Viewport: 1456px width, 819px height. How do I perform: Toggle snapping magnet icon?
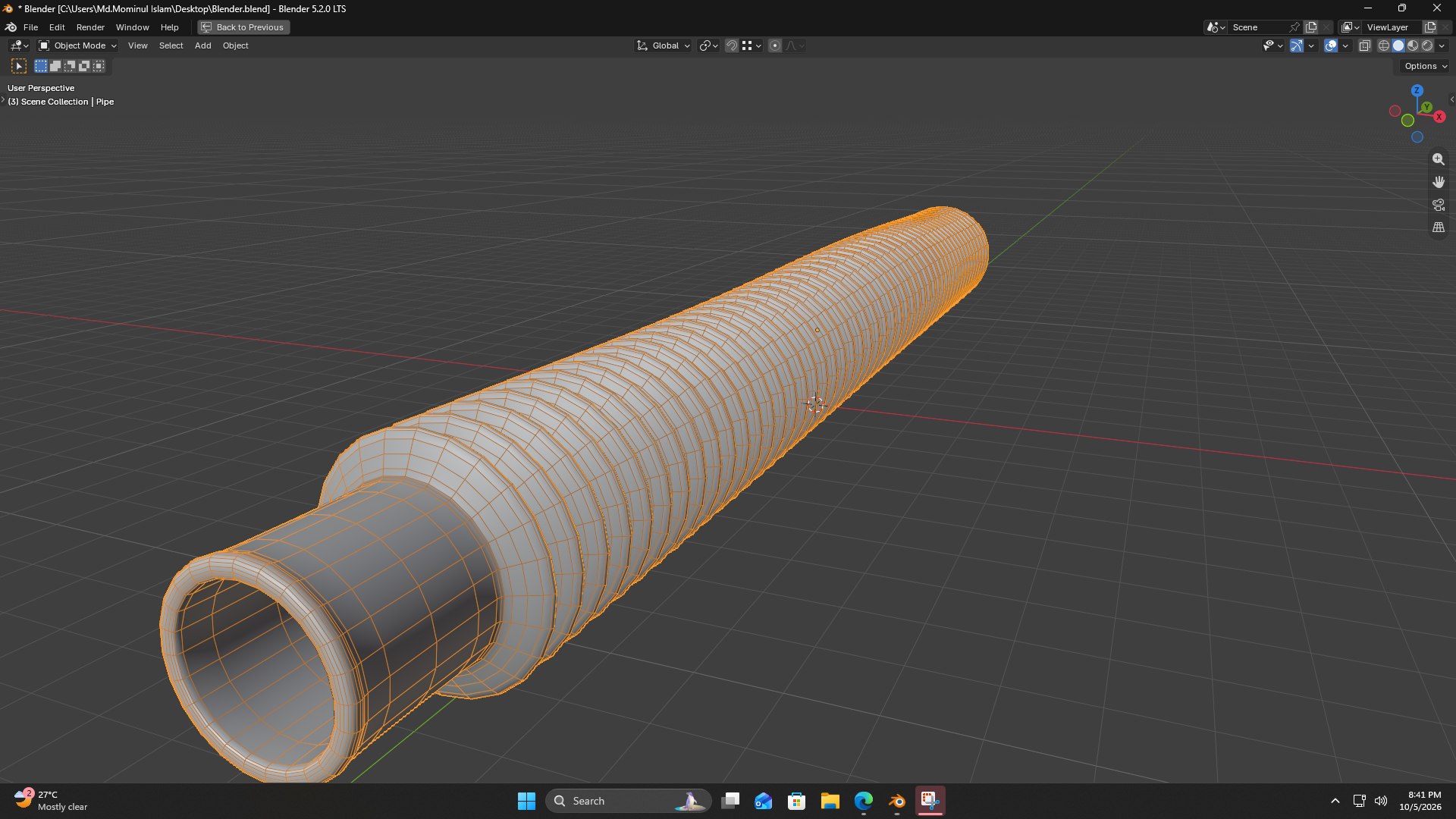click(x=732, y=45)
